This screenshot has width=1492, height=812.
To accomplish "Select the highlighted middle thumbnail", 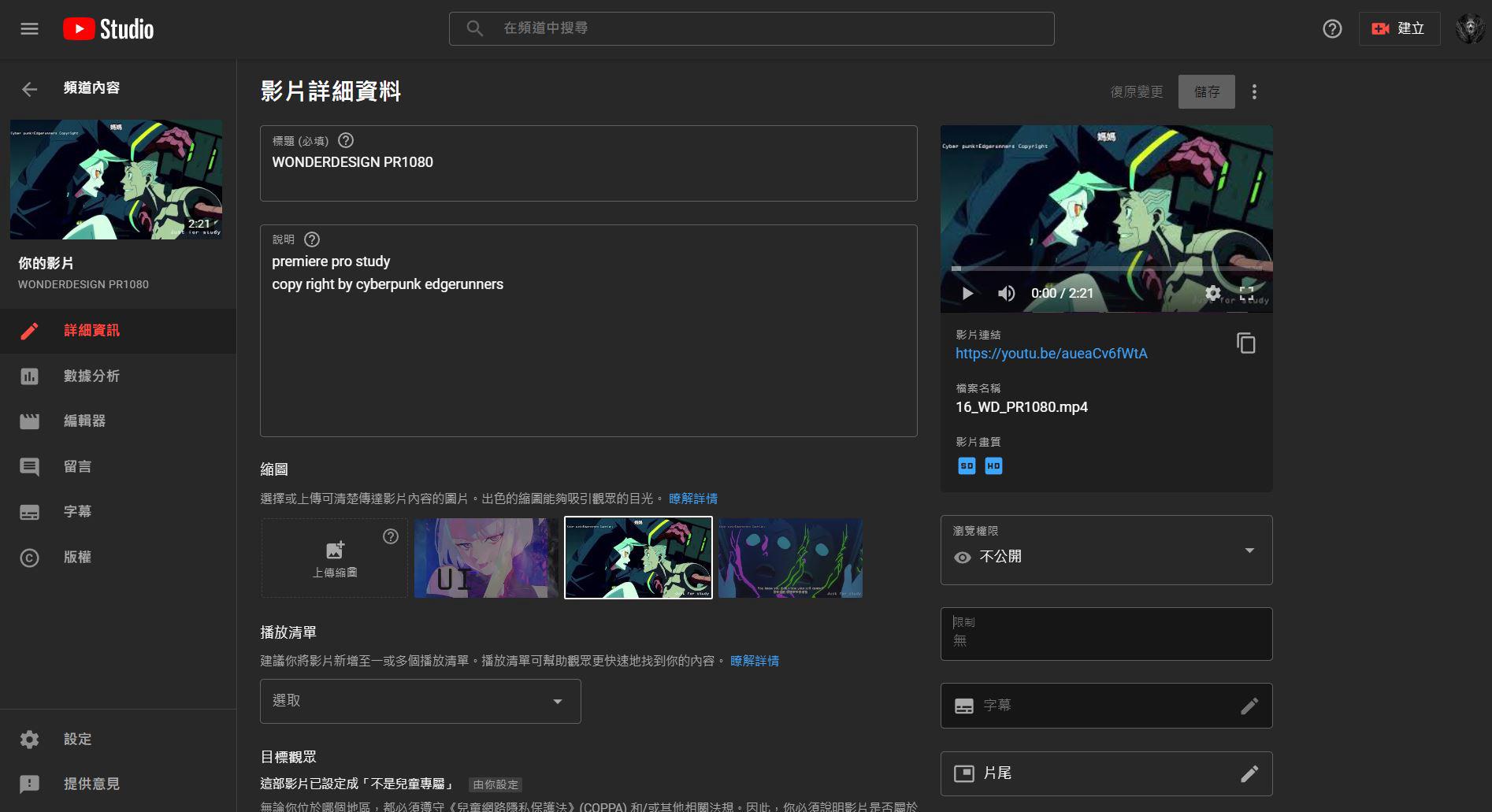I will pos(638,558).
